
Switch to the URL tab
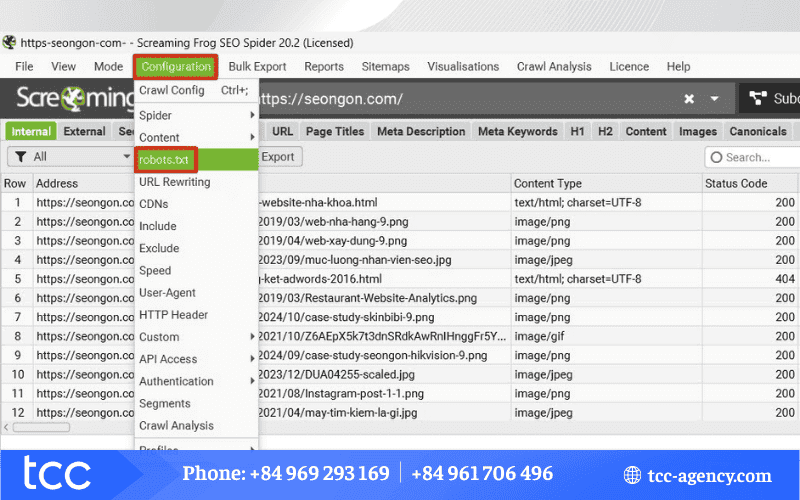pos(282,131)
